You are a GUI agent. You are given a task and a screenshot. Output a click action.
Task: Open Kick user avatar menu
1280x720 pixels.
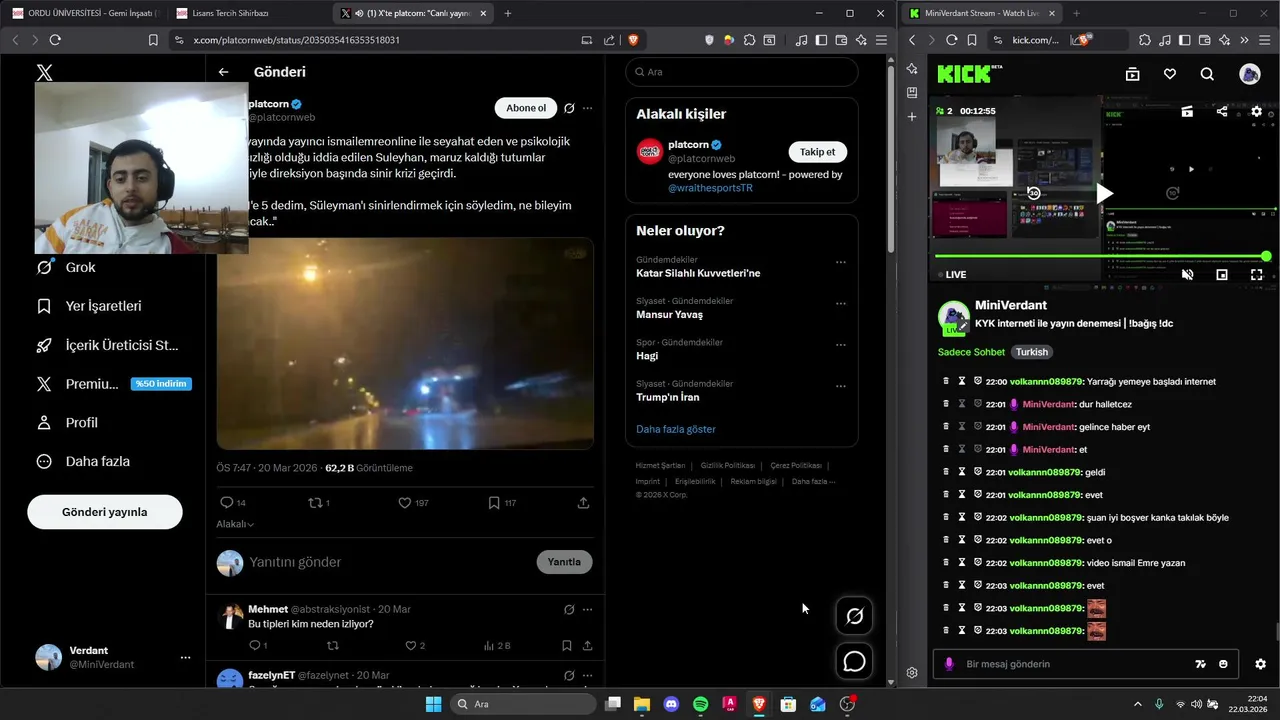1250,74
